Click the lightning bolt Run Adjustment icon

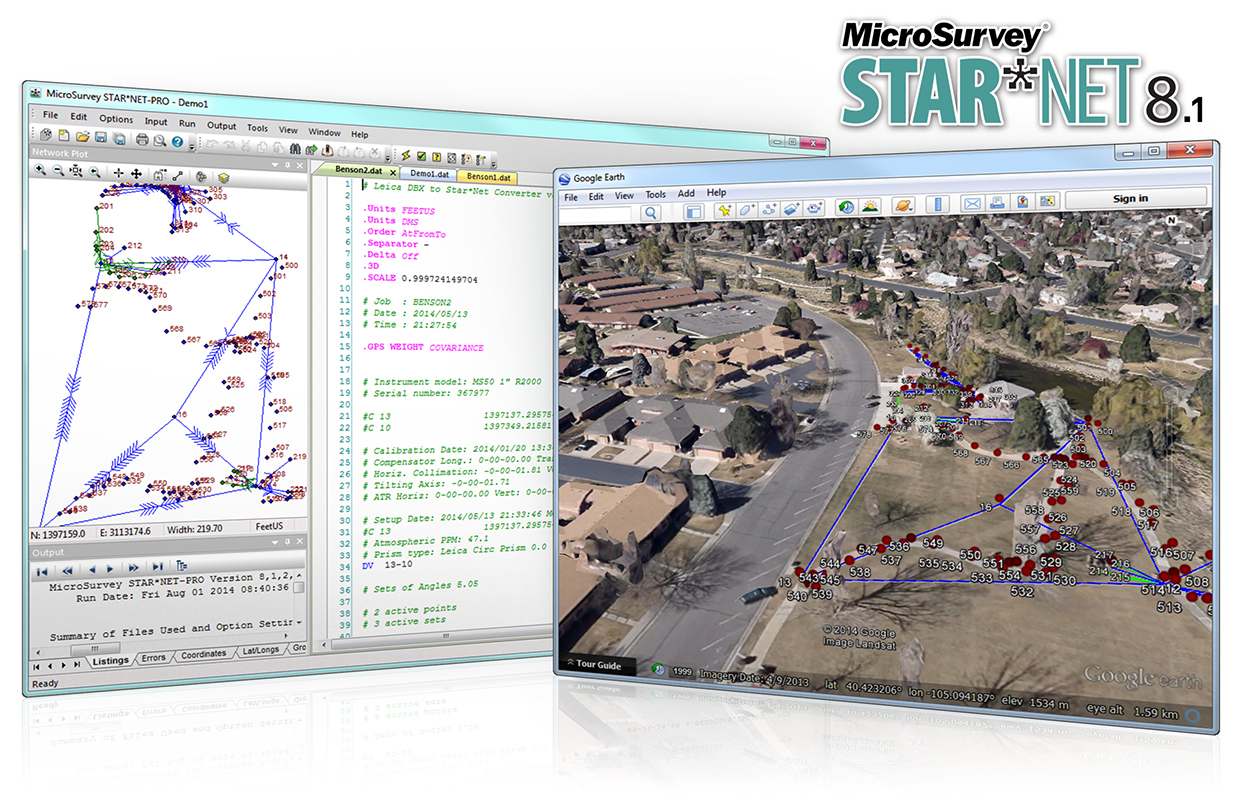tap(406, 155)
